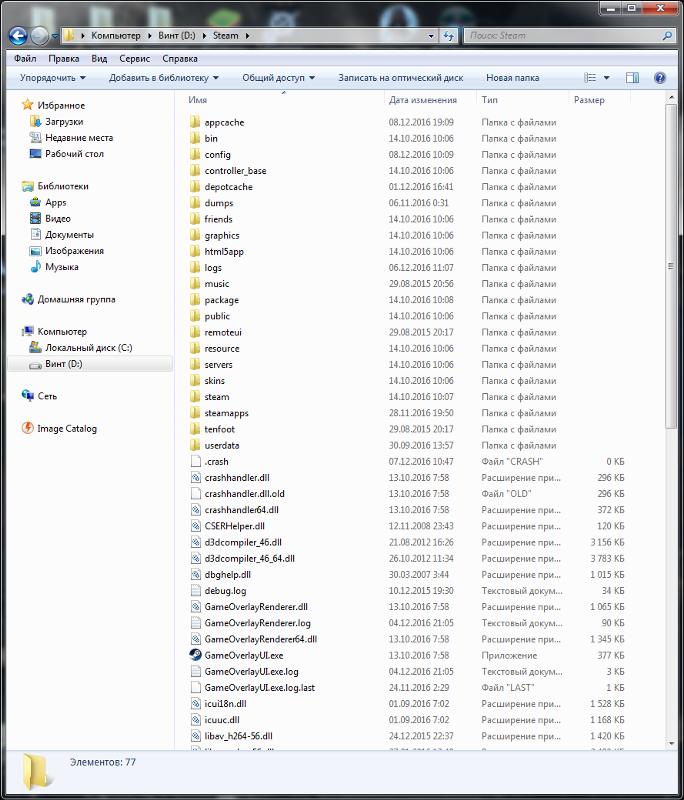Click the scrollbar up arrow

tap(671, 97)
